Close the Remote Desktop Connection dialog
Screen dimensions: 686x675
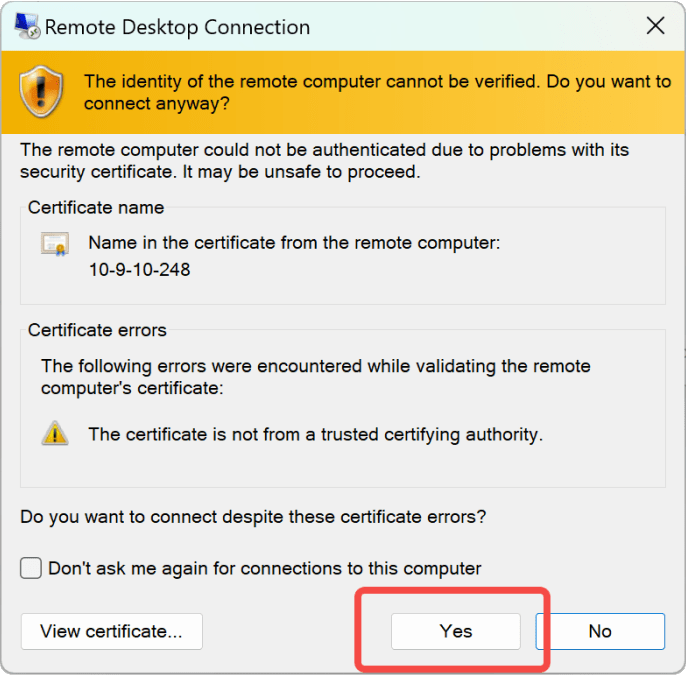(x=655, y=26)
